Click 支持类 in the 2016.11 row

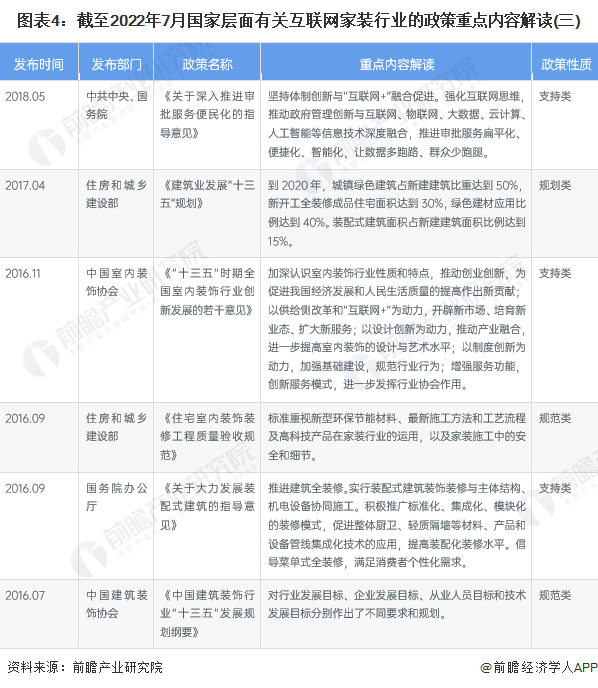pyautogui.click(x=555, y=273)
